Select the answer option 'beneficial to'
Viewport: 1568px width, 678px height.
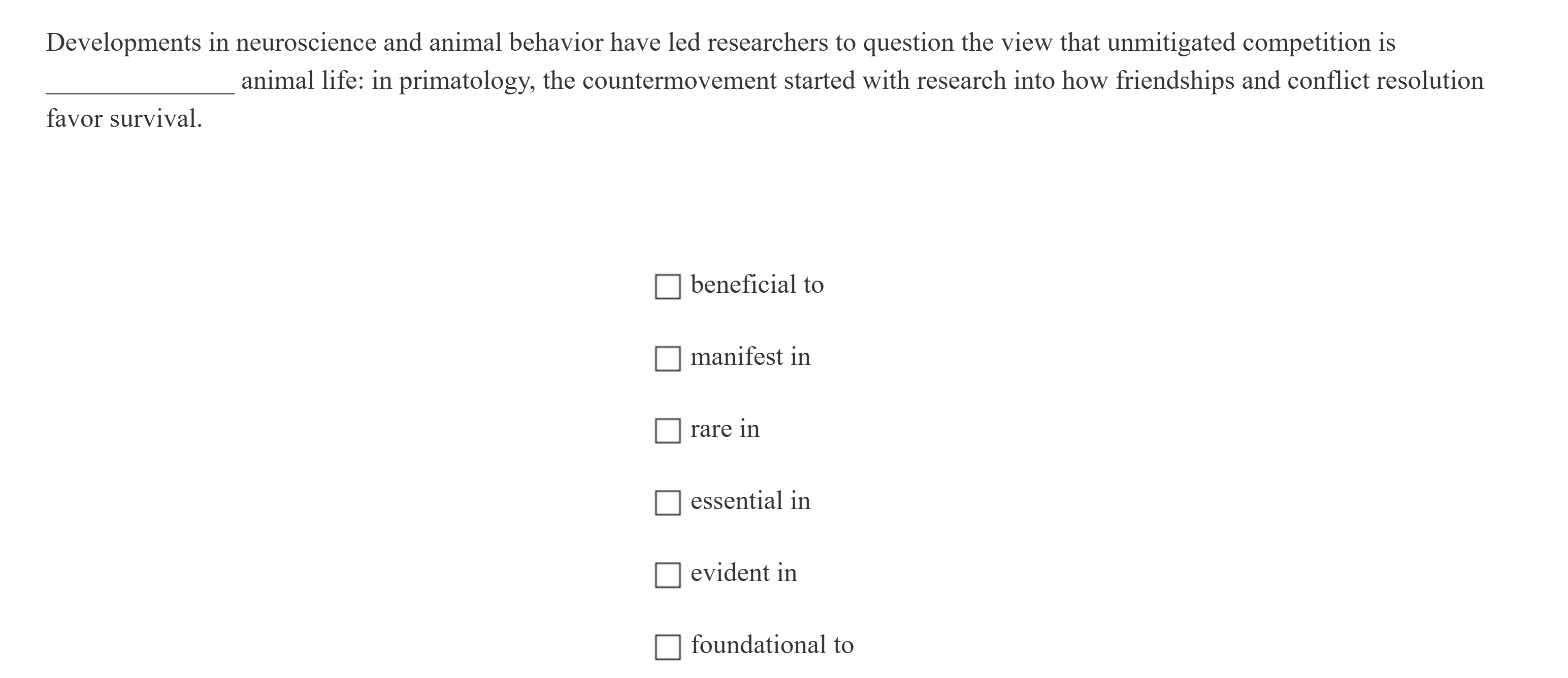coord(757,284)
